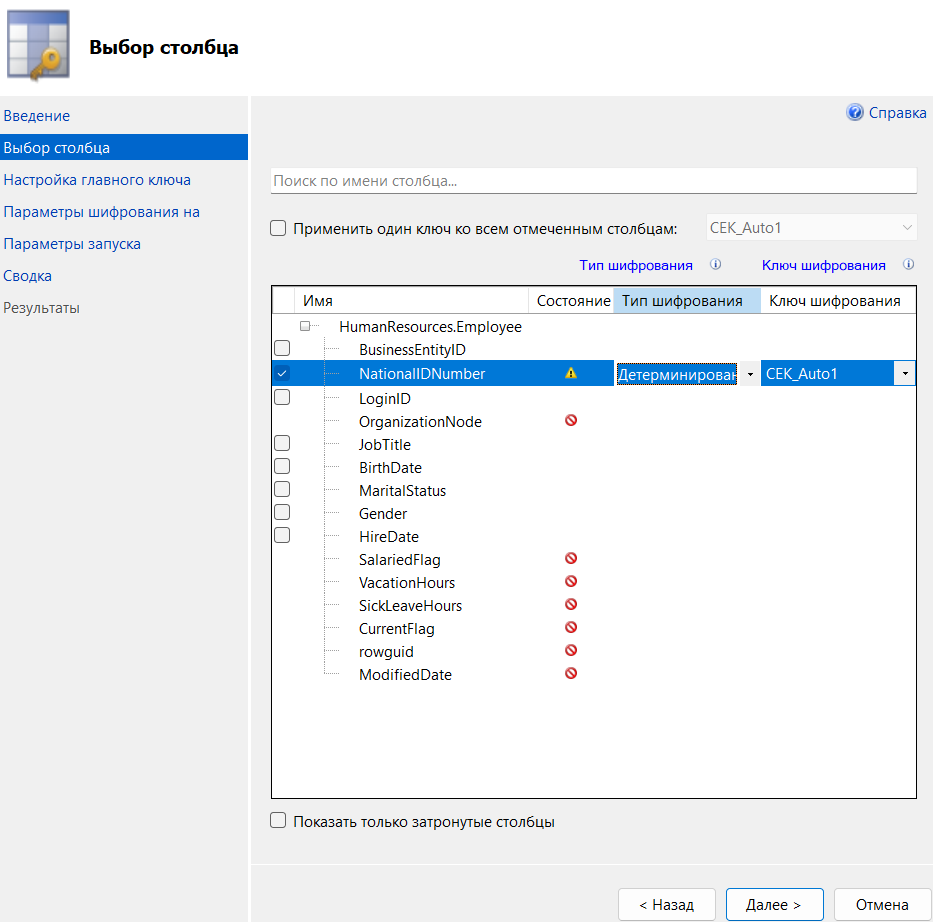
Task: Click the Отмена button
Action: pos(882,905)
